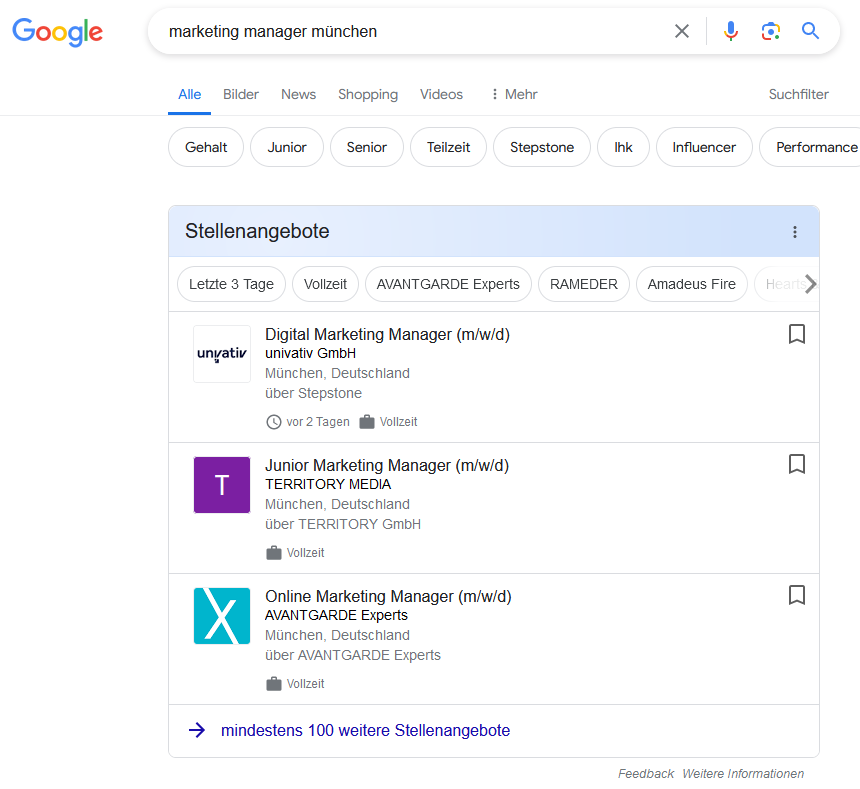860x789 pixels.
Task: Filter jobs by AVANTGARDE Experts chip
Action: pos(448,284)
